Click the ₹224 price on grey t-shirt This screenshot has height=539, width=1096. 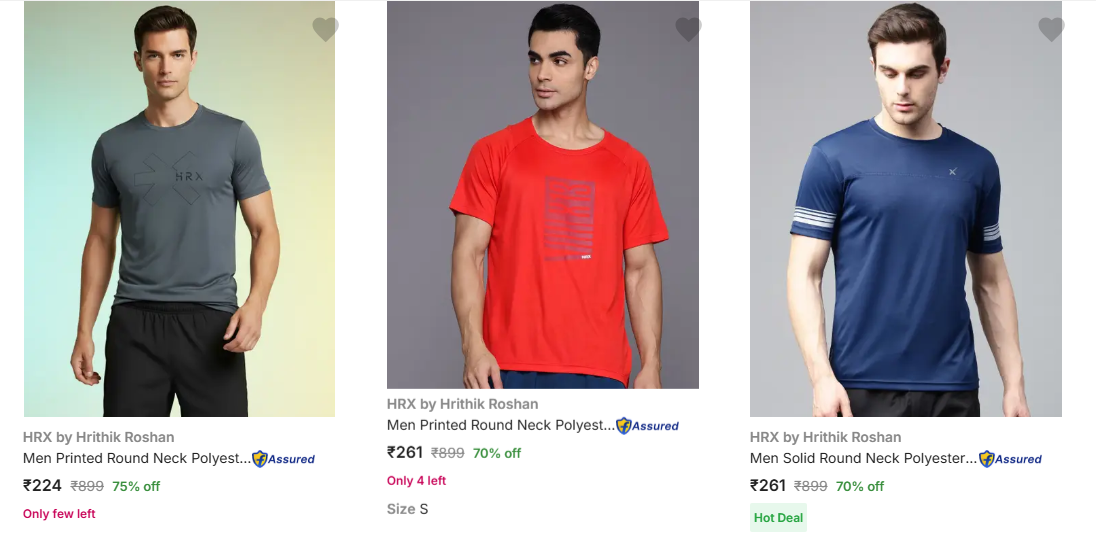[x=43, y=486]
